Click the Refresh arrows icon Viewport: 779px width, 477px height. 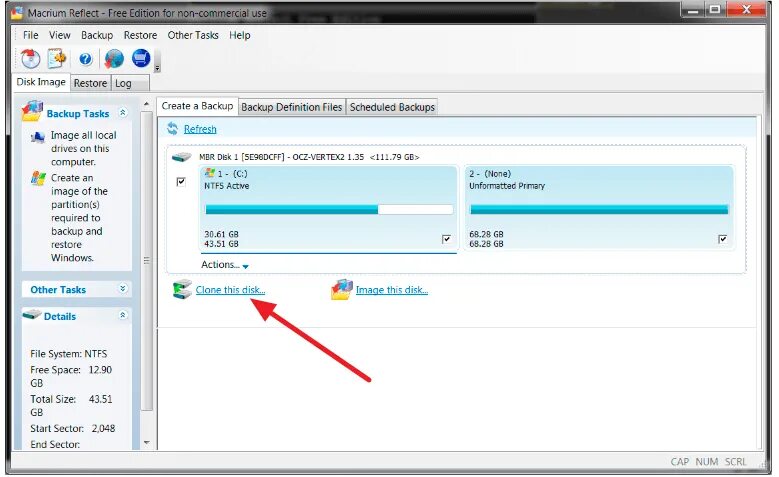click(x=172, y=129)
